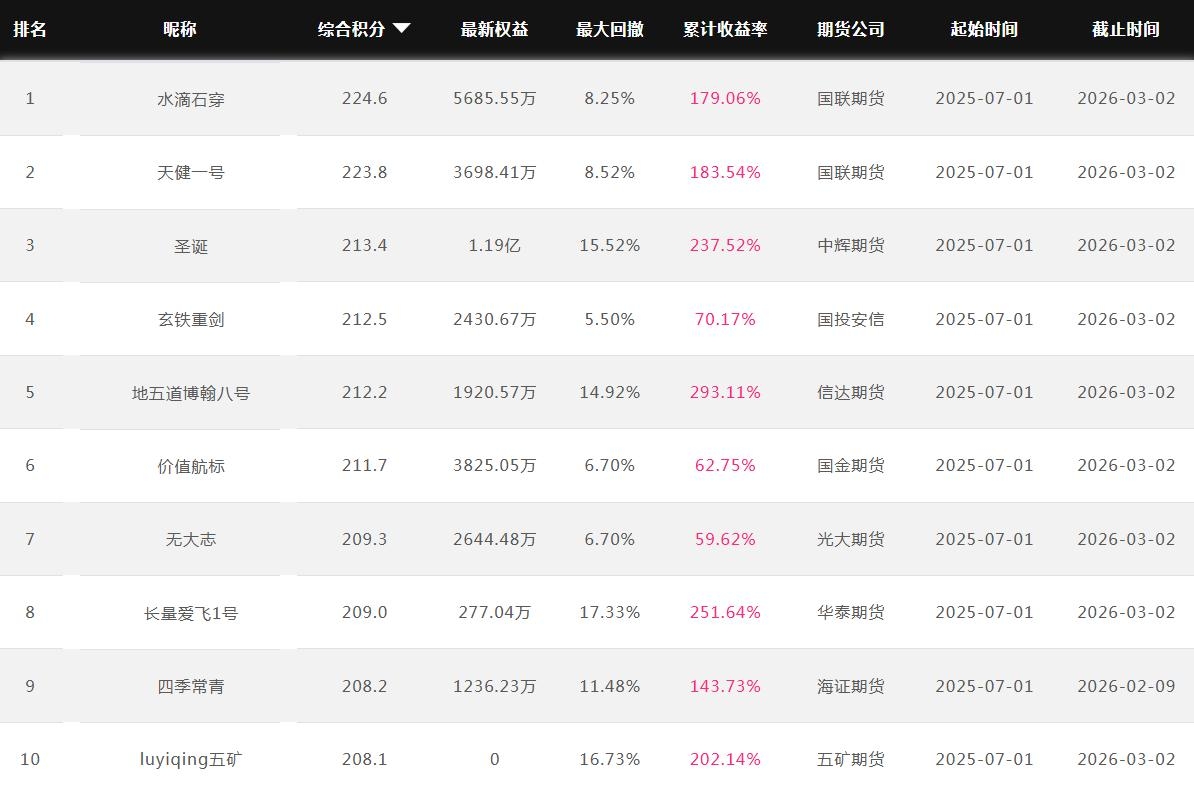Sort table by 最新权益 column header
This screenshot has width=1194, height=792.
[494, 29]
